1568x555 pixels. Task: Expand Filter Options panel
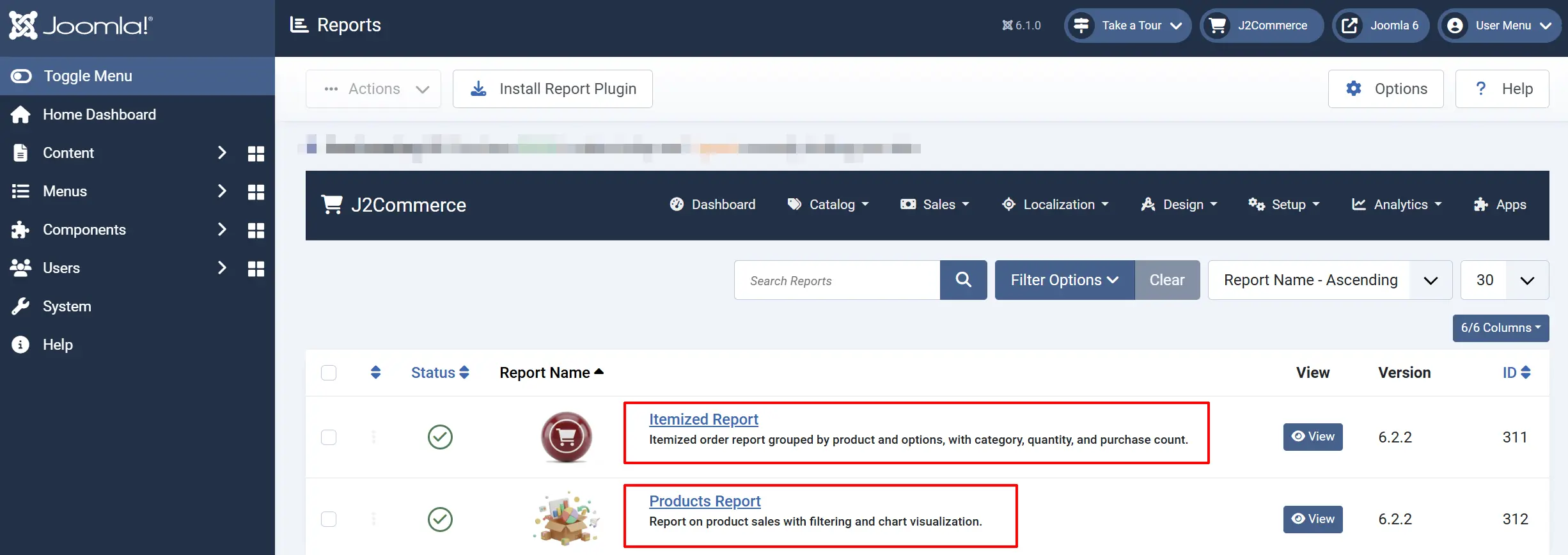click(1065, 280)
